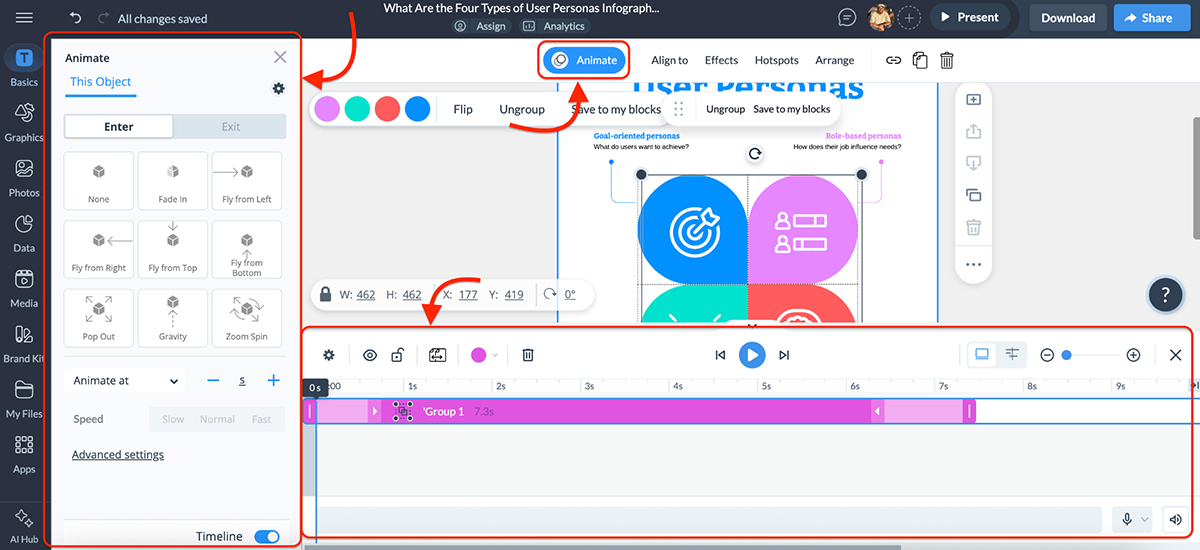The height and width of the screenshot is (550, 1200).
Task: Click the Download button
Action: coord(1068,18)
